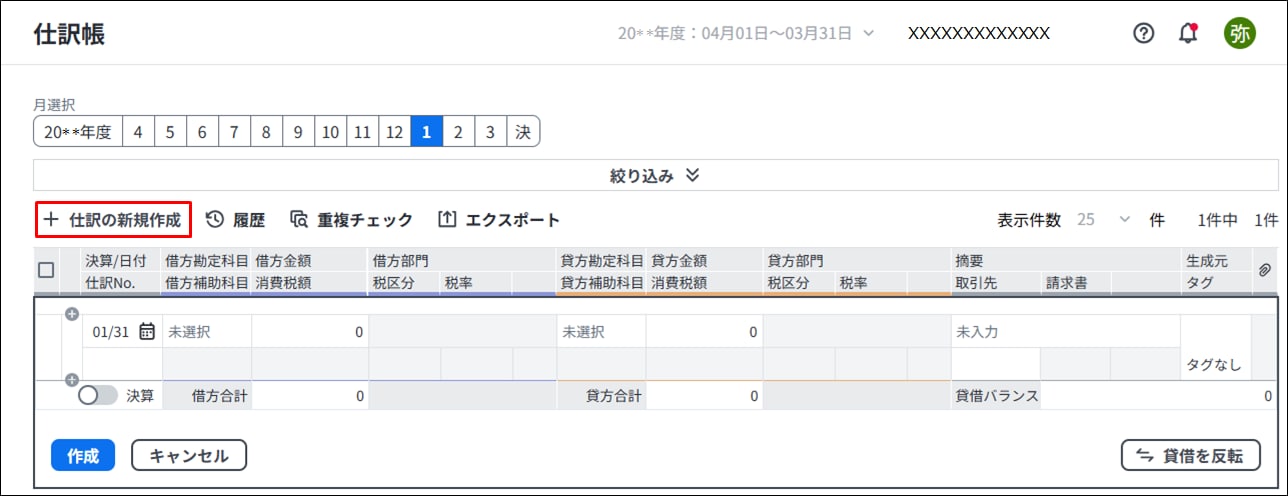Image resolution: width=1288 pixels, height=496 pixels.
Task: Open the fiscal year period dropdown
Action: coord(746,33)
